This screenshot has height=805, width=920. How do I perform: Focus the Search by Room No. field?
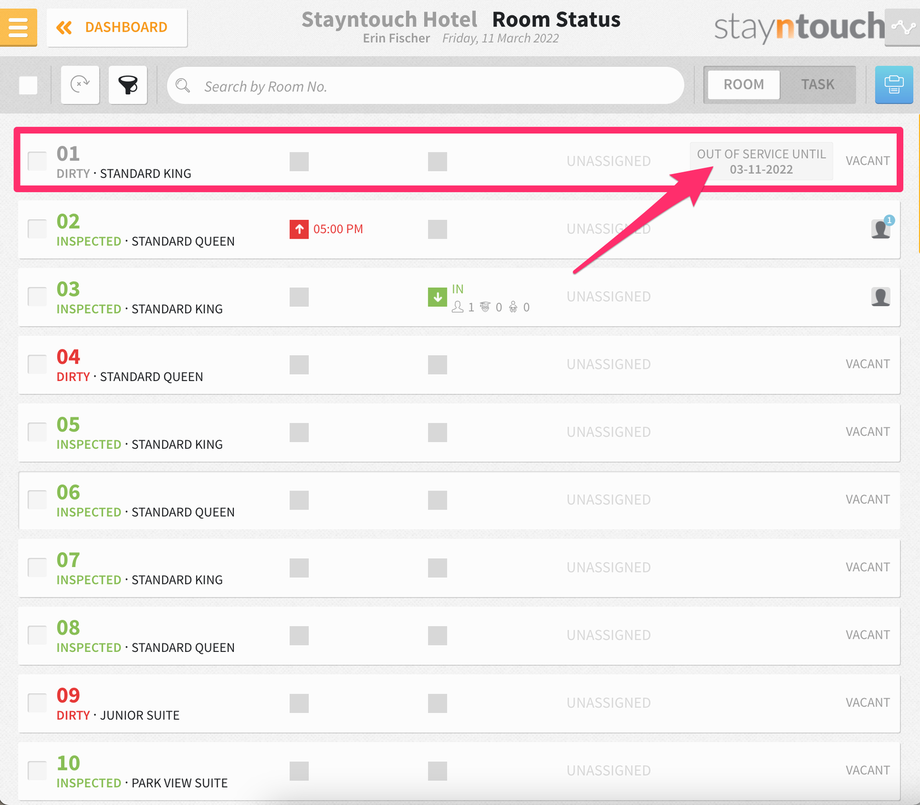425,86
